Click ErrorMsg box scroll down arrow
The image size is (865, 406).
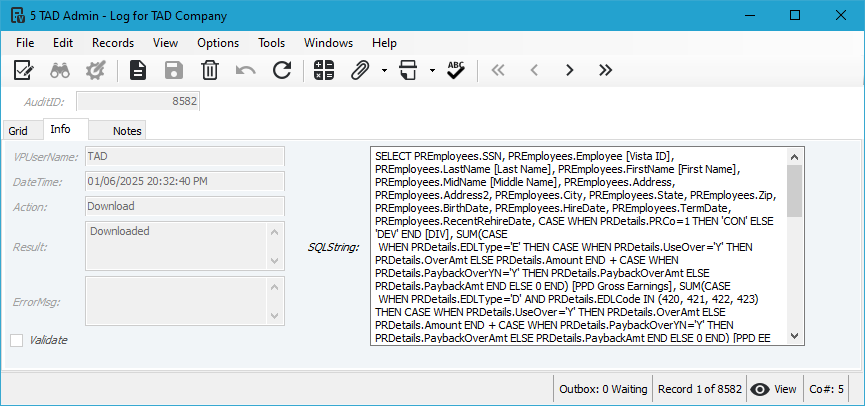tap(274, 316)
